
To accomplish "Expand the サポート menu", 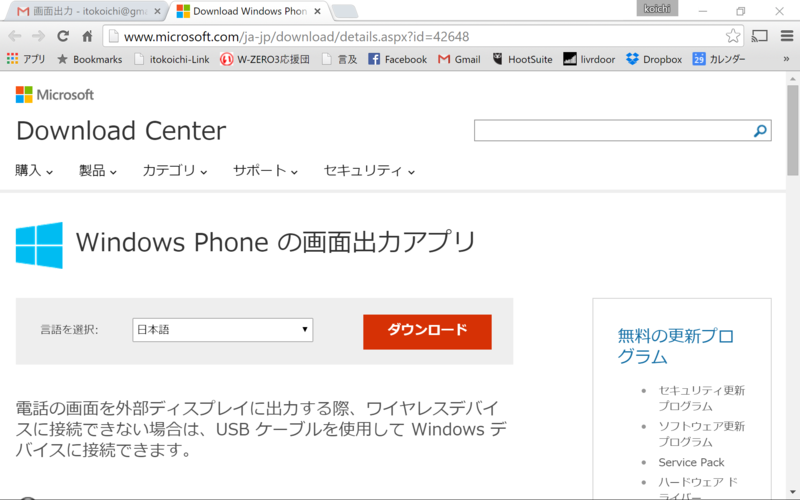I will pos(265,170).
